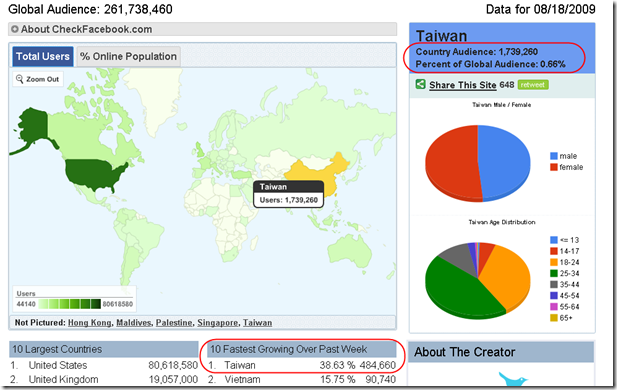This screenshot has width=617, height=390.
Task: Click the green 25-34 age legend swatch
Action: point(554,273)
